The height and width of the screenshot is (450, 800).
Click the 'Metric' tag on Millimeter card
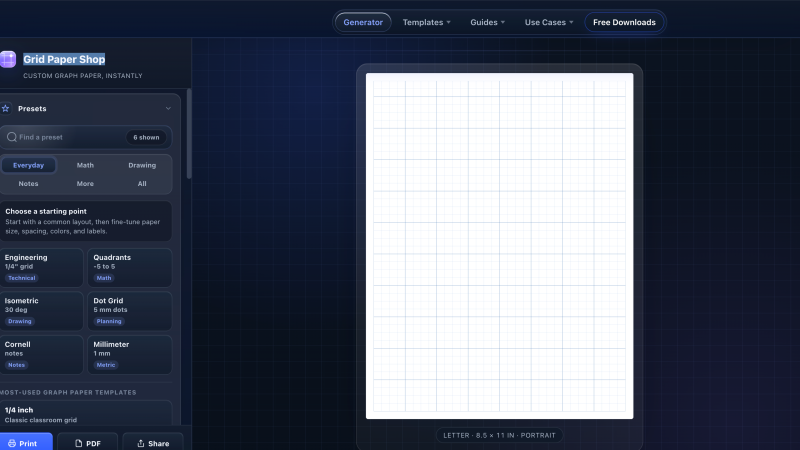(x=106, y=365)
